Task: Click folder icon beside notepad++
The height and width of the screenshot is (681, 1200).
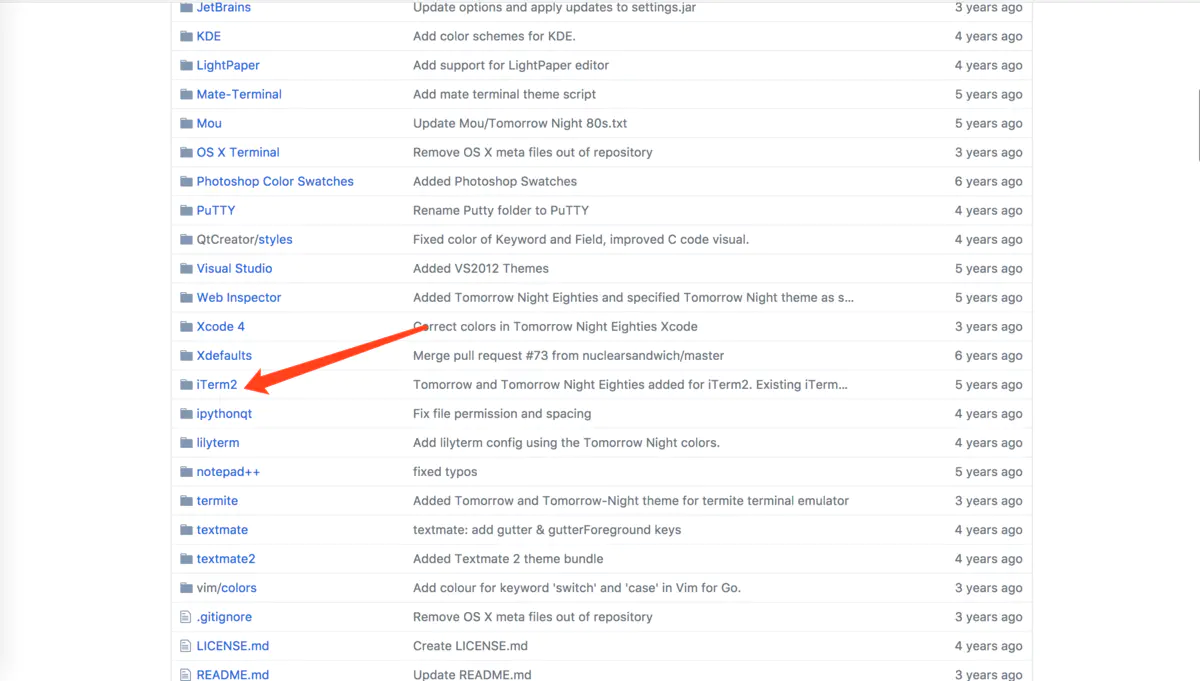Action: point(186,471)
